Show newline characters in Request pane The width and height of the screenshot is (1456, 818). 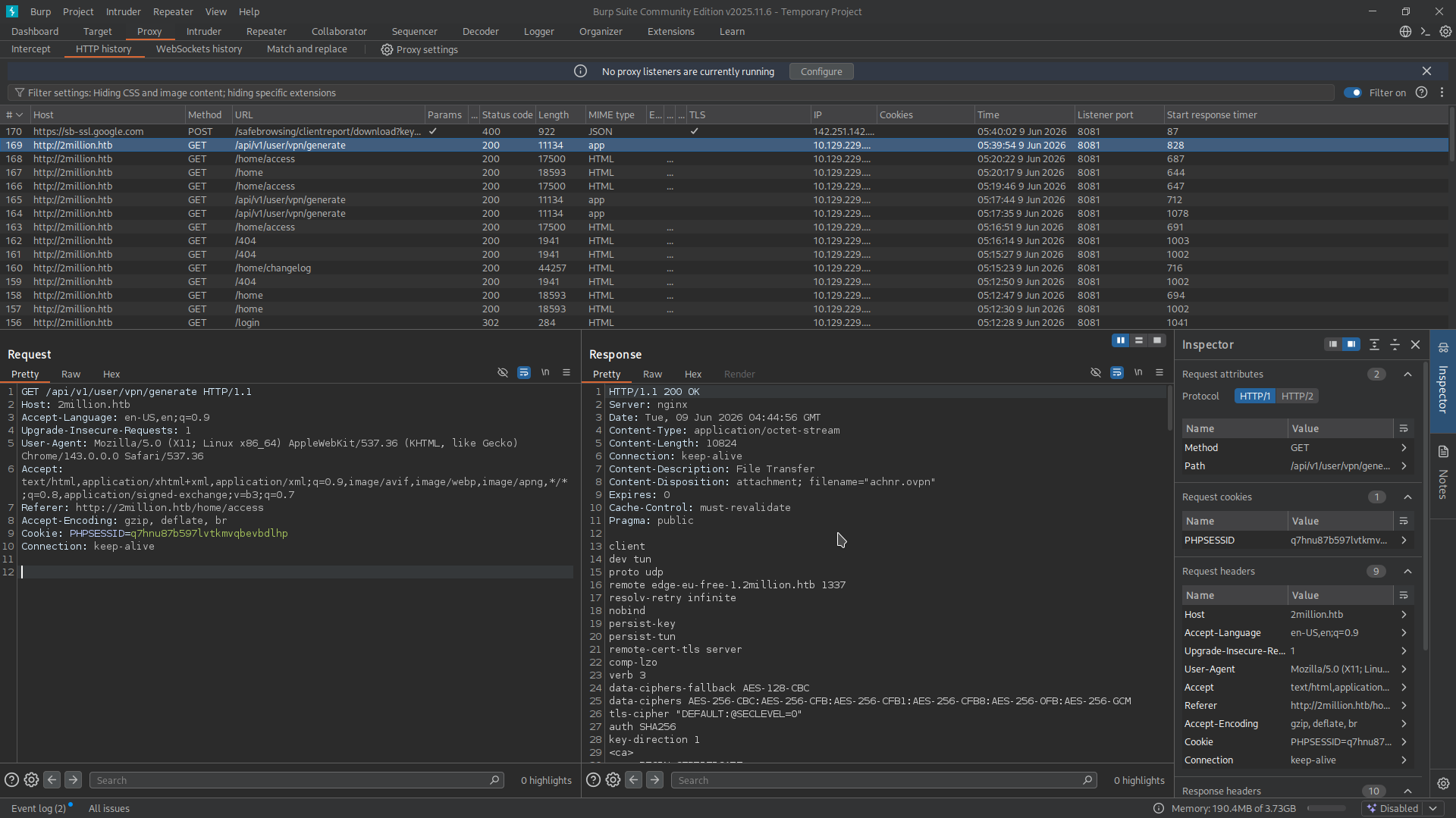click(x=545, y=373)
